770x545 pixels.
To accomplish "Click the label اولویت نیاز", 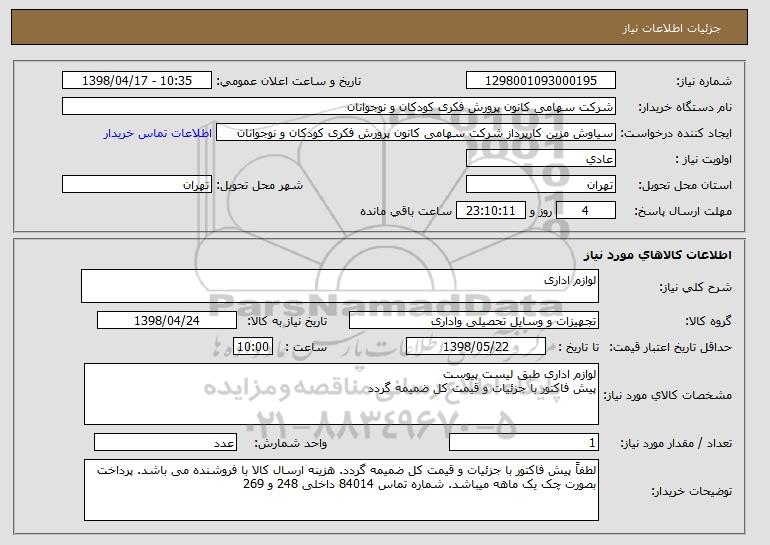I will [703, 160].
